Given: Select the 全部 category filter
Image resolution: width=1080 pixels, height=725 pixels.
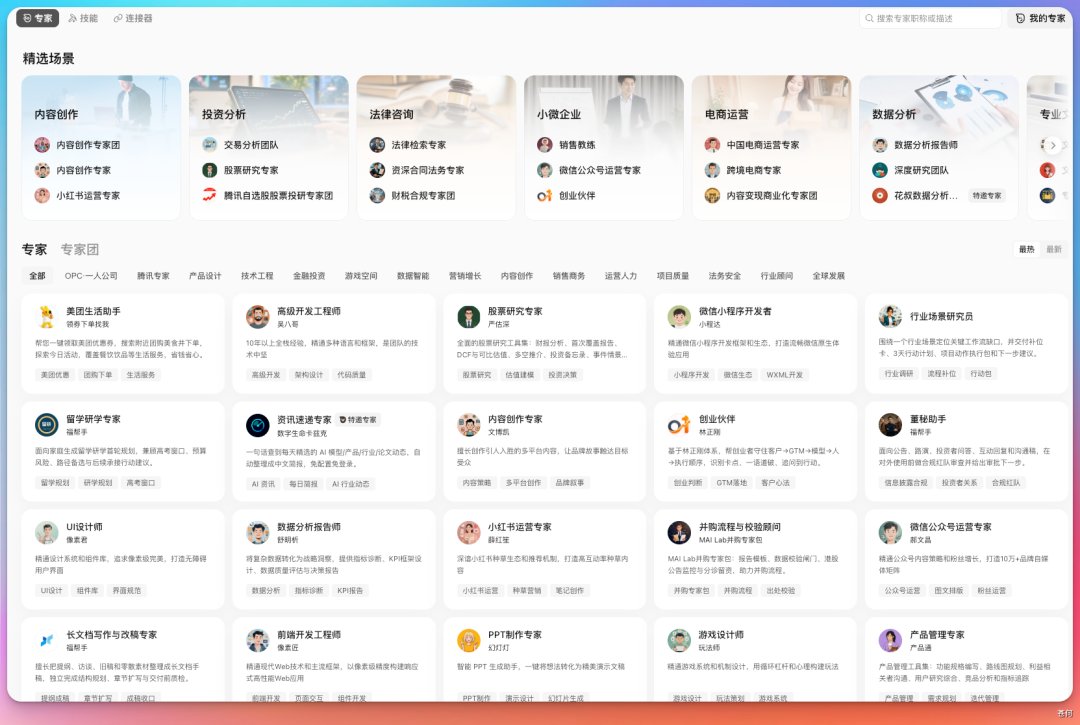Looking at the screenshot, I should point(37,276).
